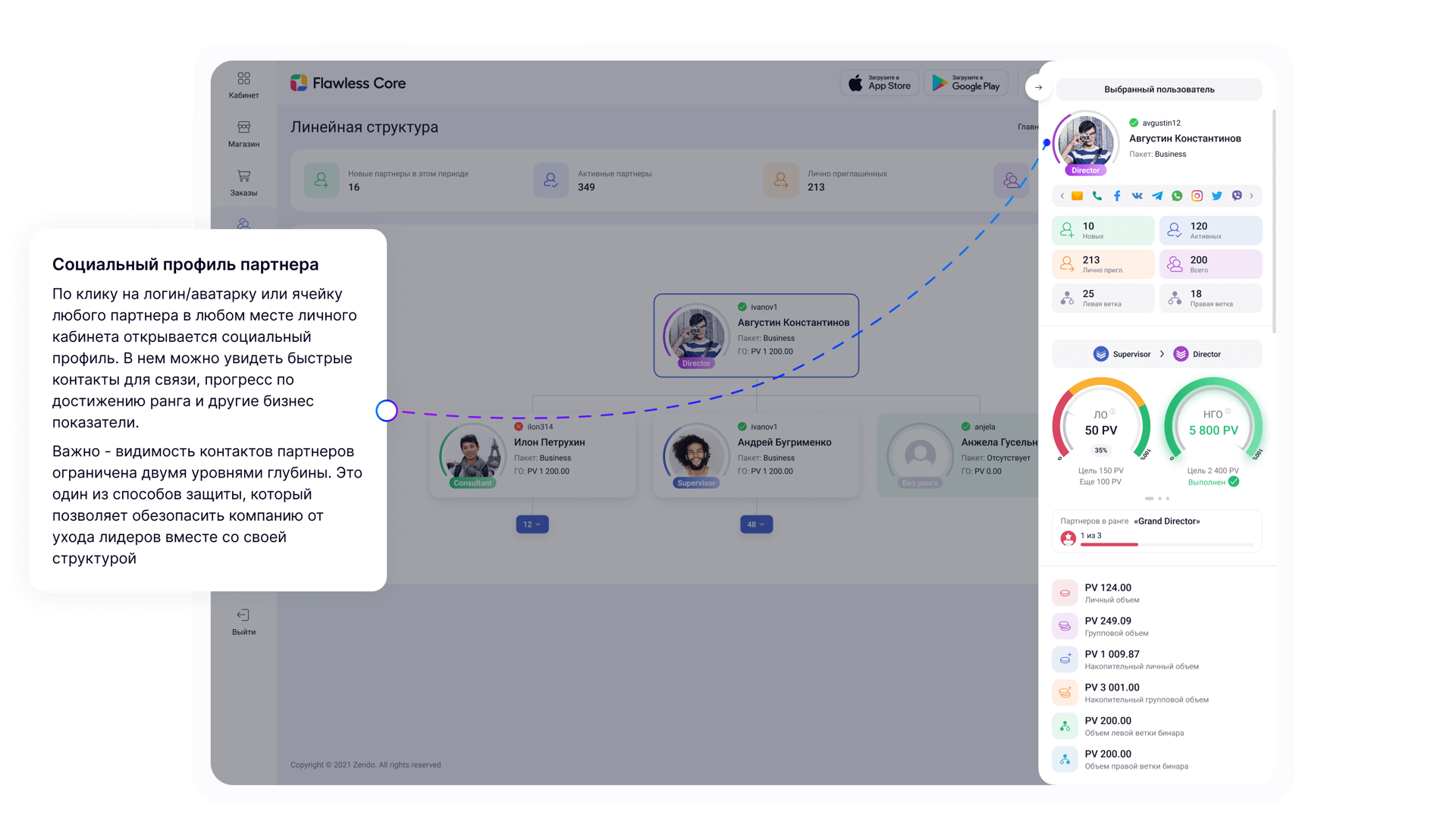The height and width of the screenshot is (814, 1456).
Task: Click right binary branch volume icon
Action: [1065, 759]
